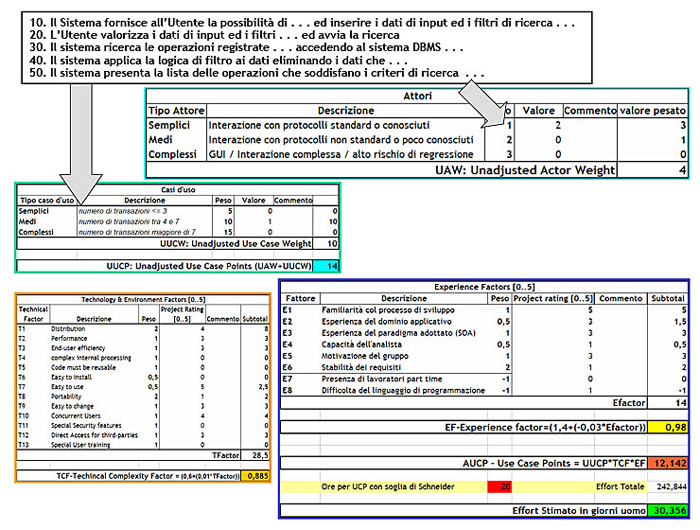Select the UUCP total cell showing 14
Viewport: 700px width, 530px height.
coord(326,266)
